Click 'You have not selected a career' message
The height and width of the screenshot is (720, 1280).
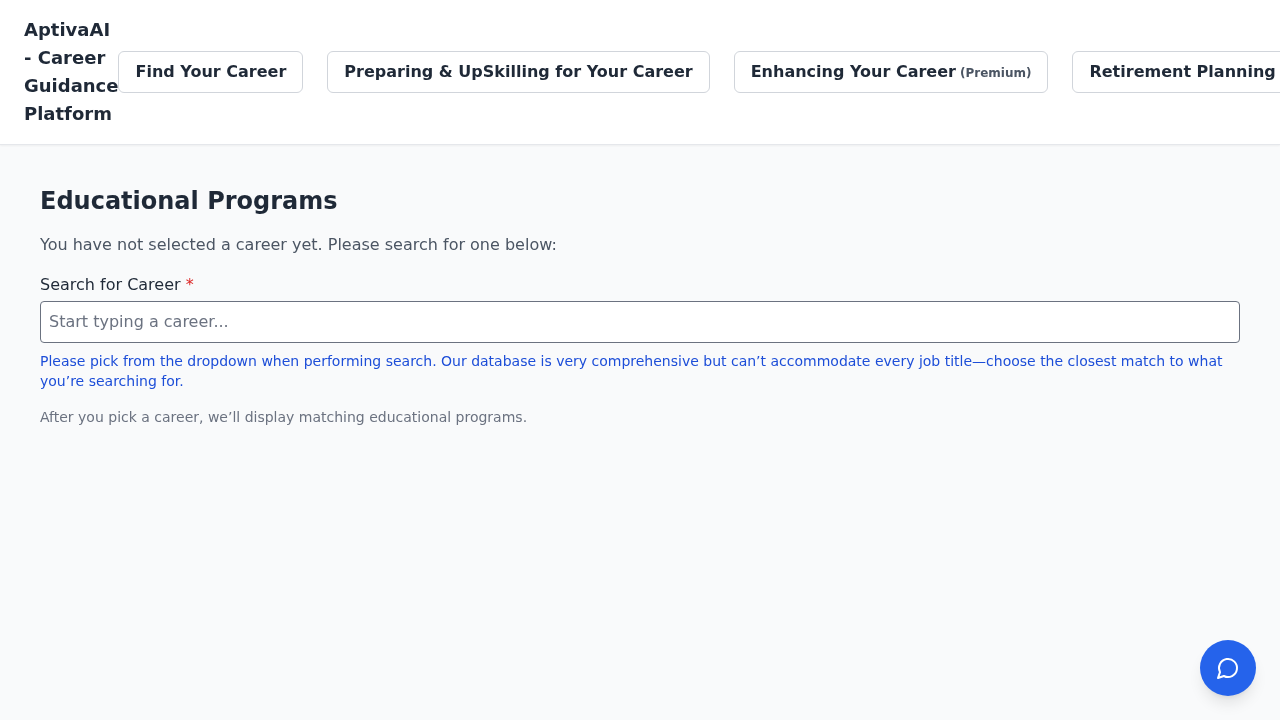[298, 245]
